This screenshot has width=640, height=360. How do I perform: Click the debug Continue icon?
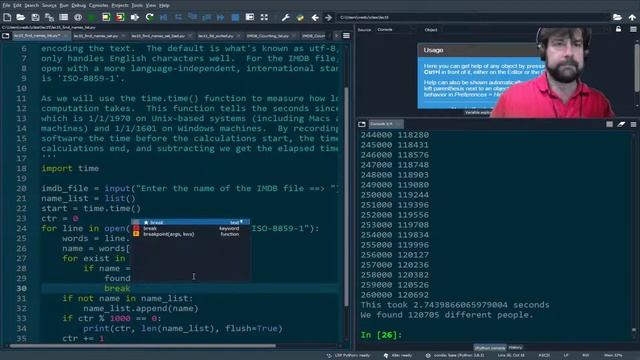221,17
